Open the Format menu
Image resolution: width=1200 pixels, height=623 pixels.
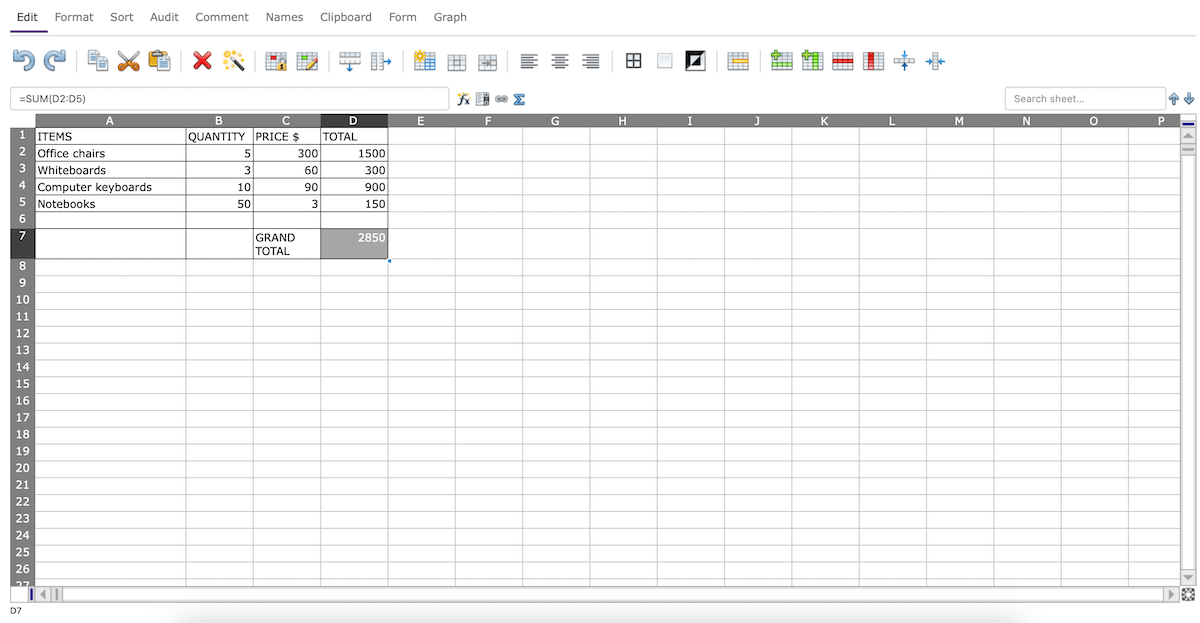[73, 17]
